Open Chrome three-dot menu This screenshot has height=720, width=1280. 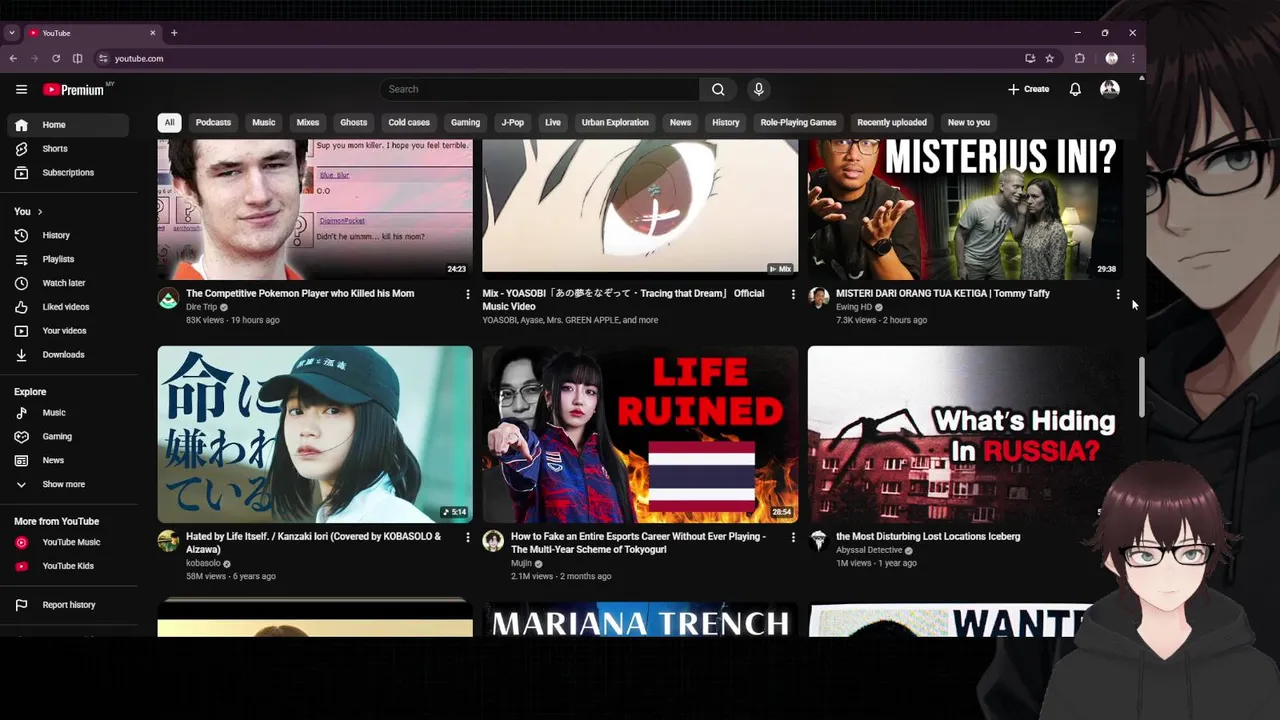pos(1132,58)
